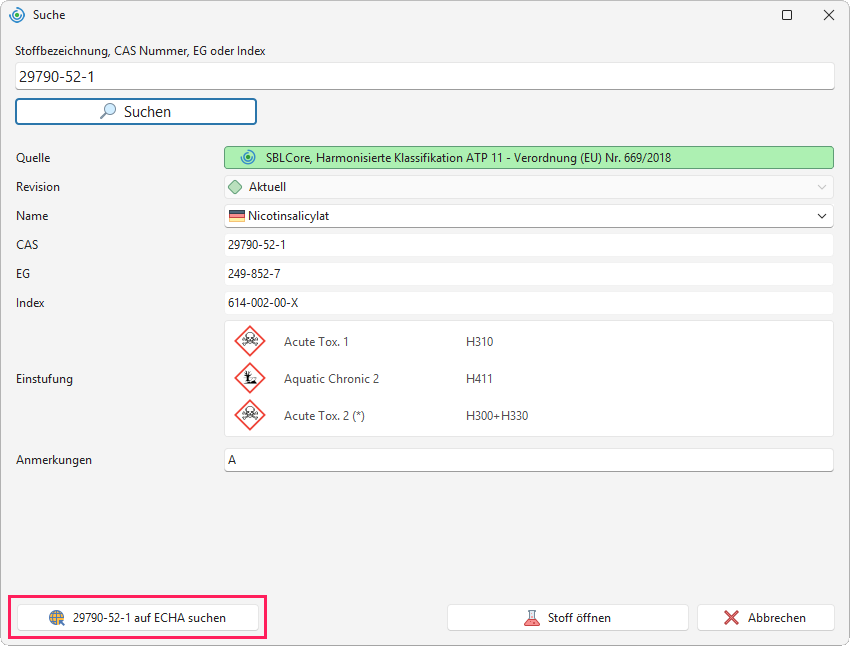Maximize the Suche window
Image resolution: width=850 pixels, height=646 pixels.
[x=787, y=15]
